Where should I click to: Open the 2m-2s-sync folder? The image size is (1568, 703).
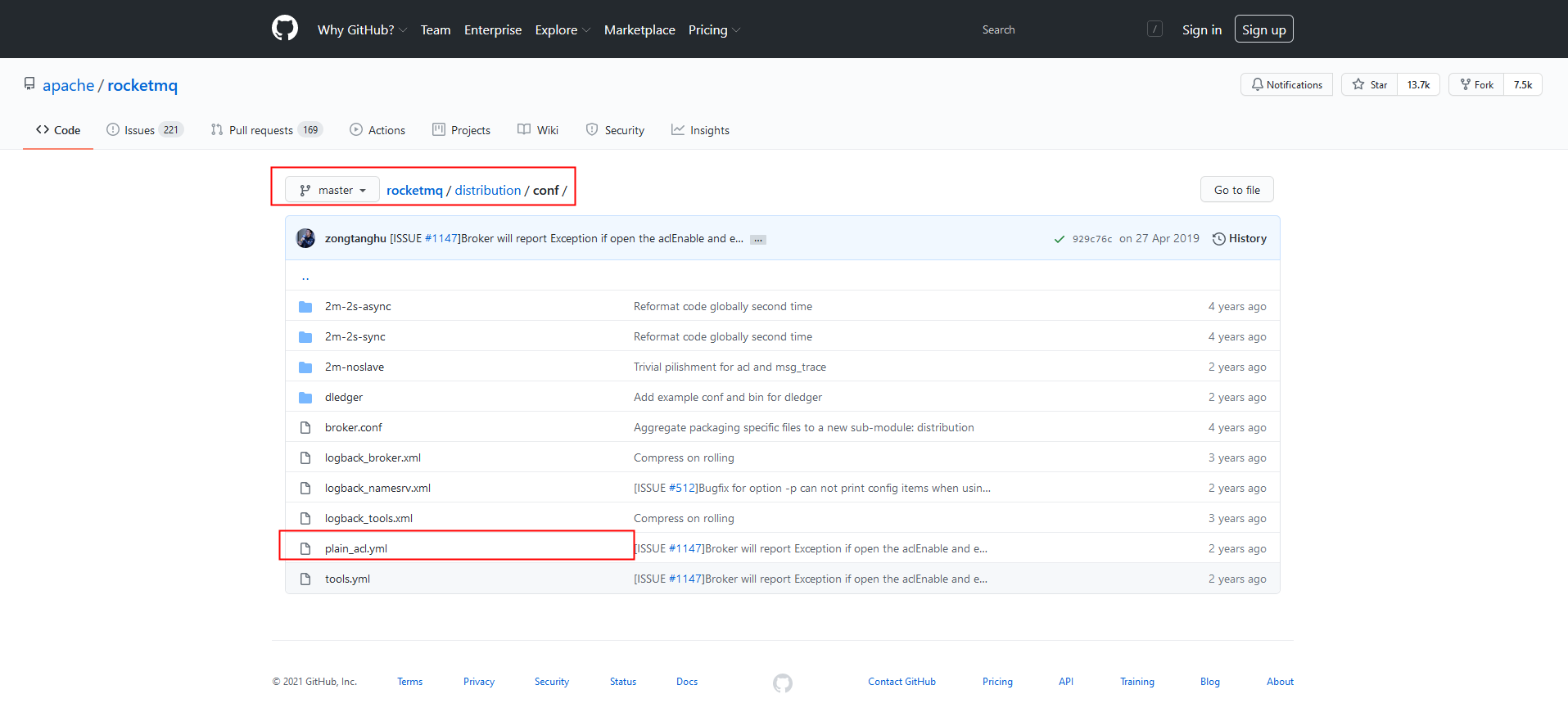tap(355, 336)
